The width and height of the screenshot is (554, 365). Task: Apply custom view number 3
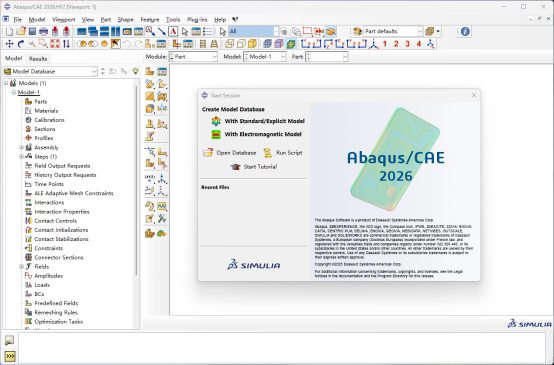click(407, 44)
